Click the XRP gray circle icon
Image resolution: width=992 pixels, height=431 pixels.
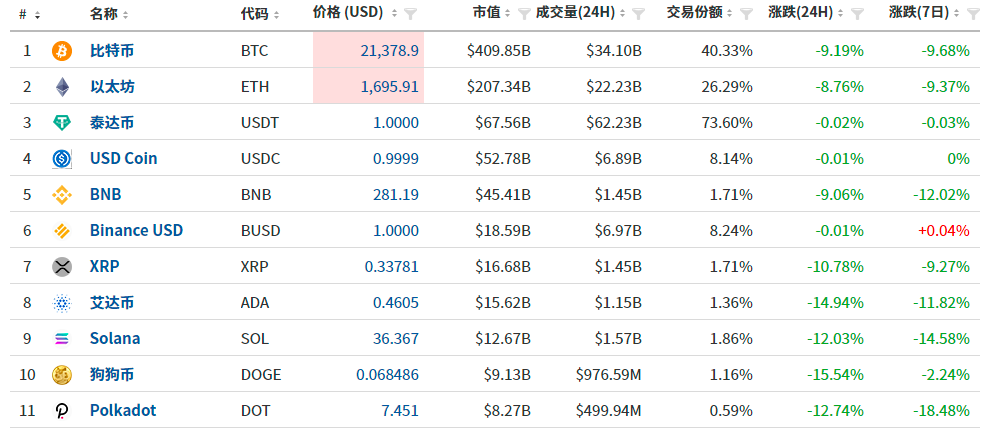62,266
